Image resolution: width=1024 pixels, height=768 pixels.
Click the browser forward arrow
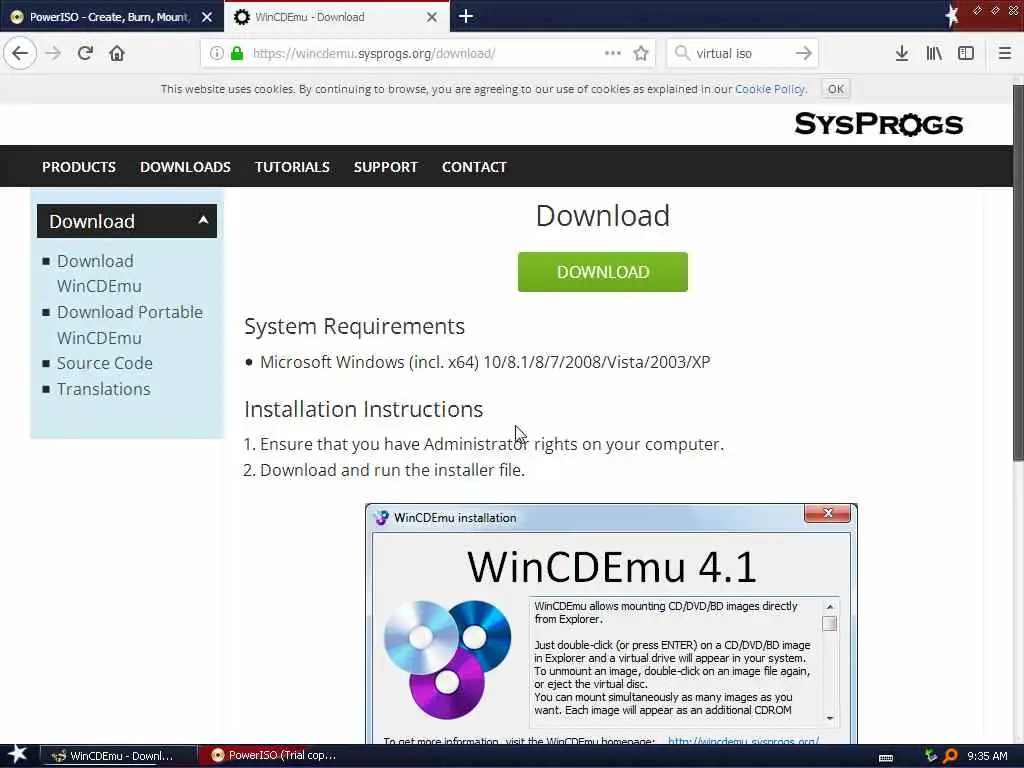(x=54, y=53)
